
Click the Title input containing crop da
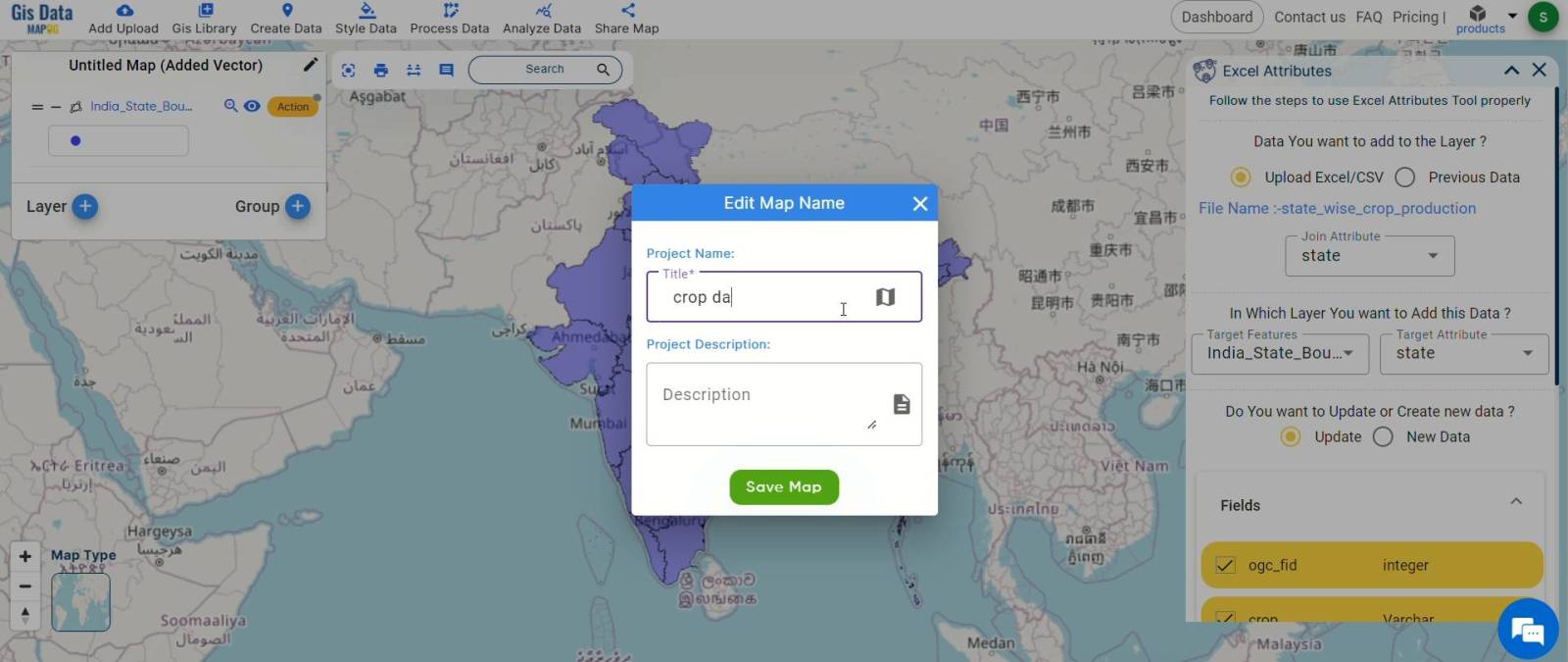coord(784,296)
